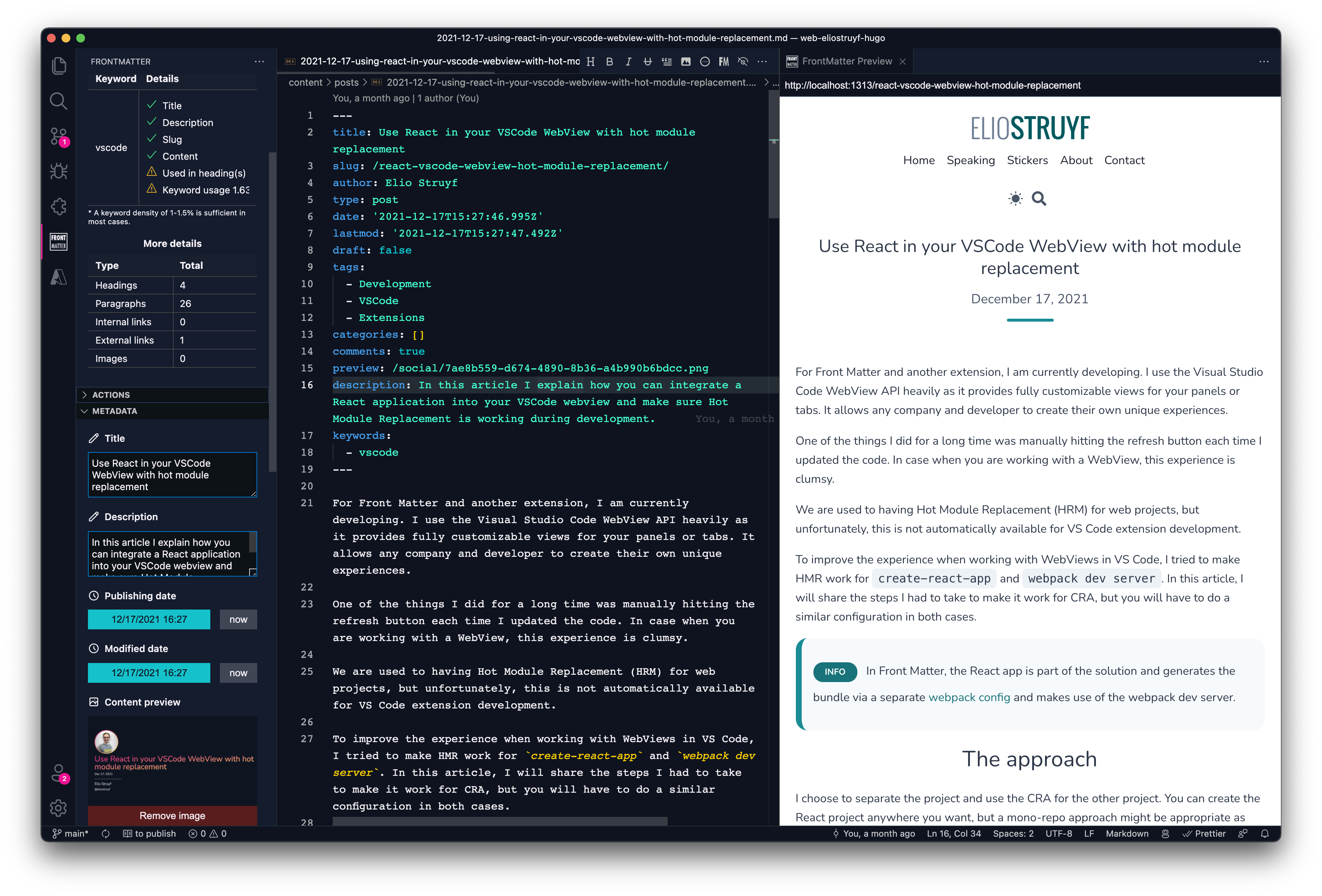Open the Accounts menu icon
This screenshot has height=896, width=1322.
pyautogui.click(x=59, y=773)
